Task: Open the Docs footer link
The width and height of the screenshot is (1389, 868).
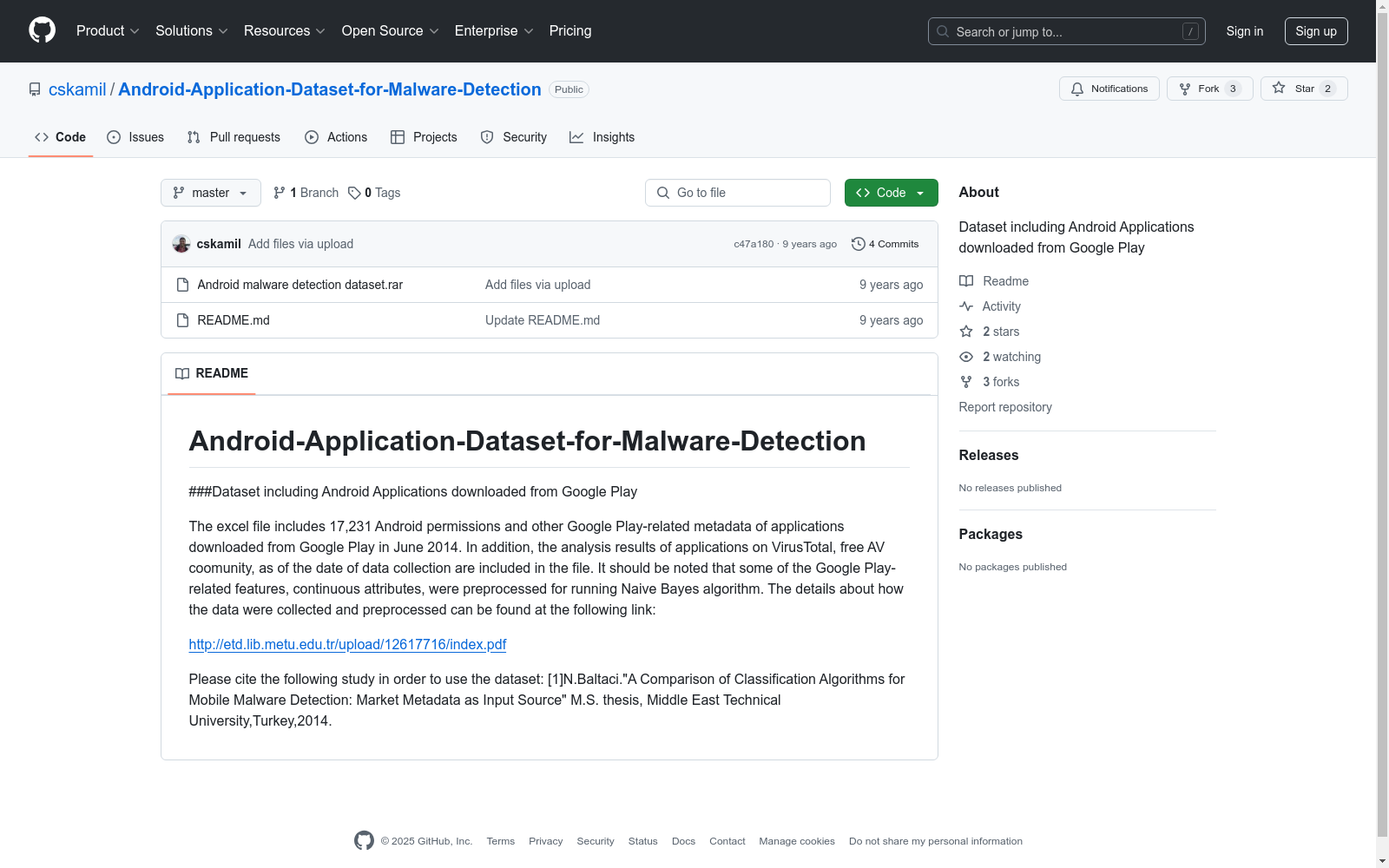Action: point(684,841)
